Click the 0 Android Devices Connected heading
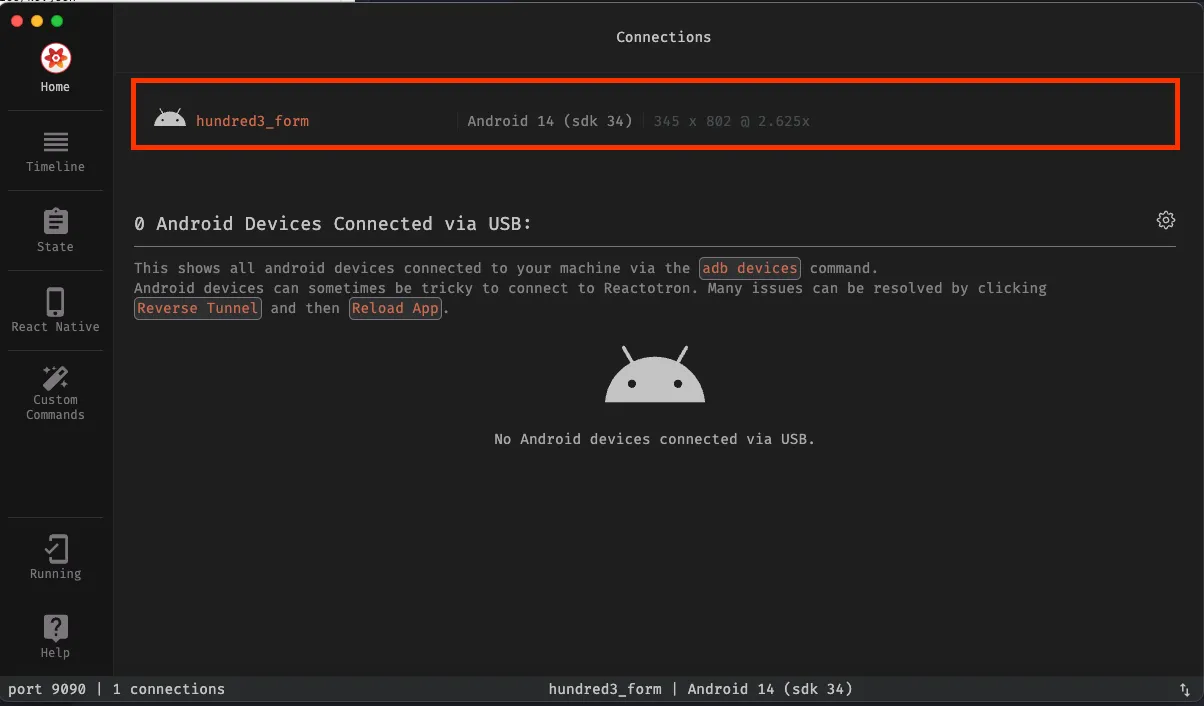The height and width of the screenshot is (706, 1204). click(x=333, y=224)
